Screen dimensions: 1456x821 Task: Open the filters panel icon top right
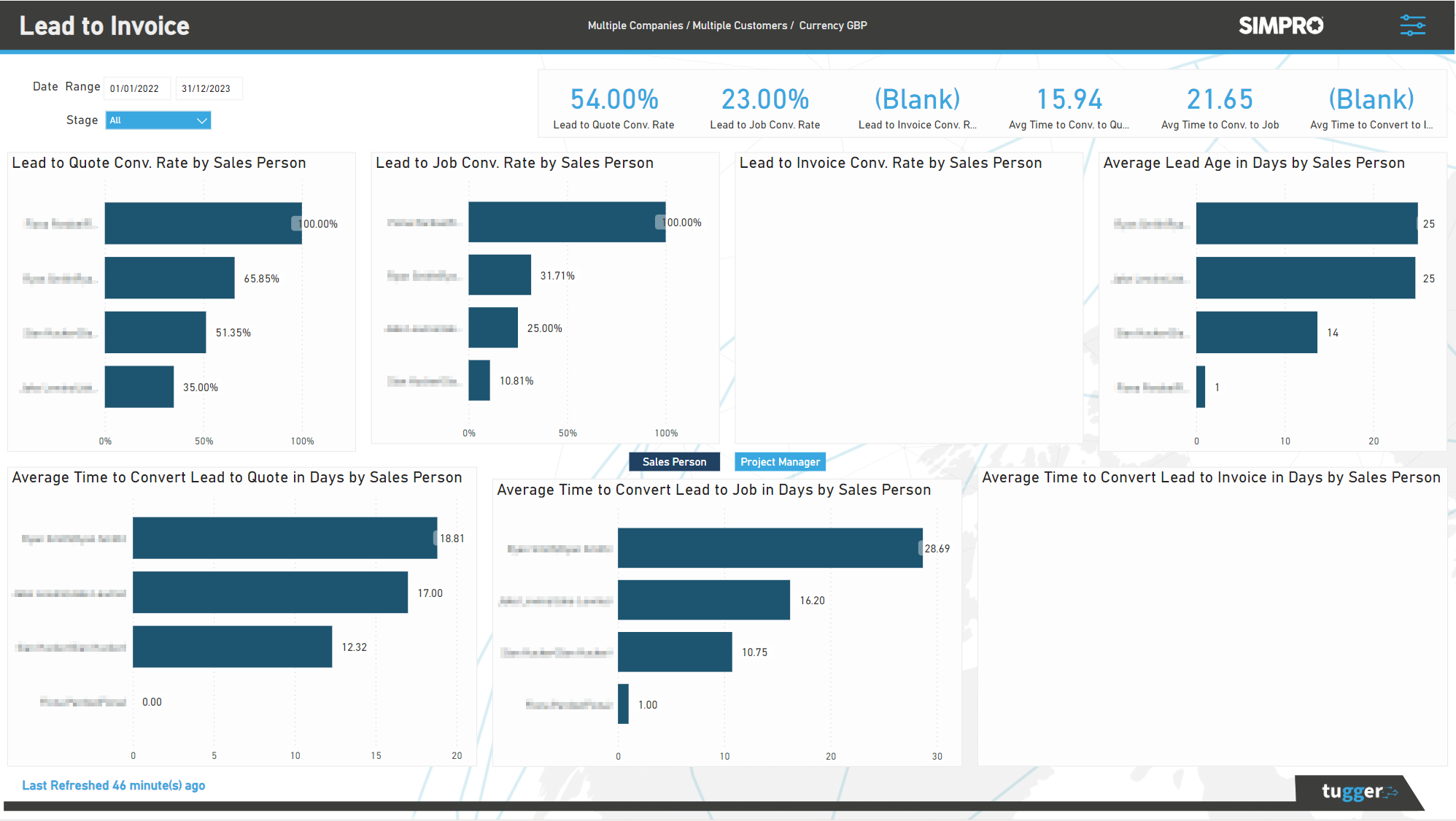coord(1413,25)
